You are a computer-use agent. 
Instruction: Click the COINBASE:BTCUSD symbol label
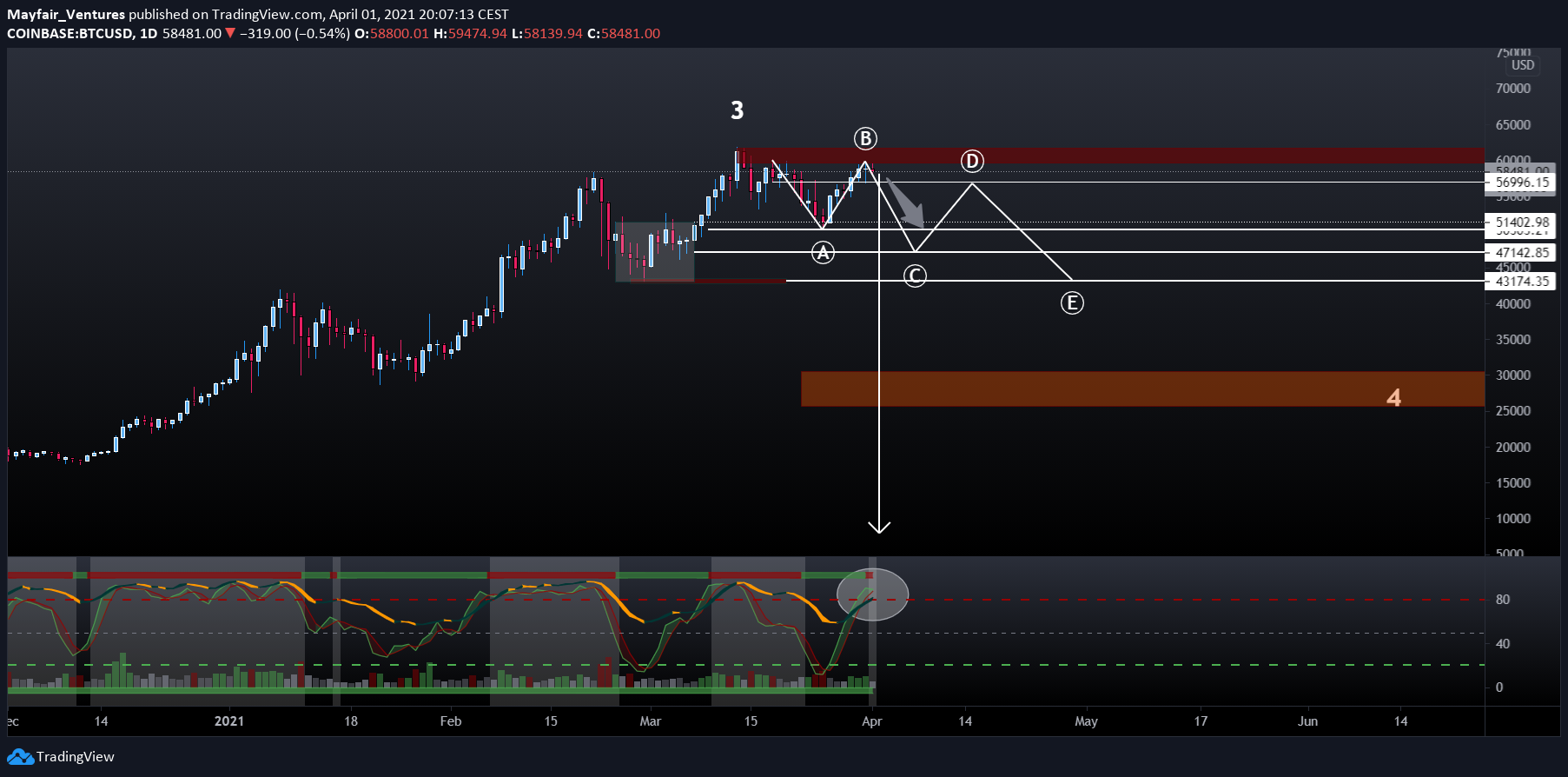[x=70, y=33]
